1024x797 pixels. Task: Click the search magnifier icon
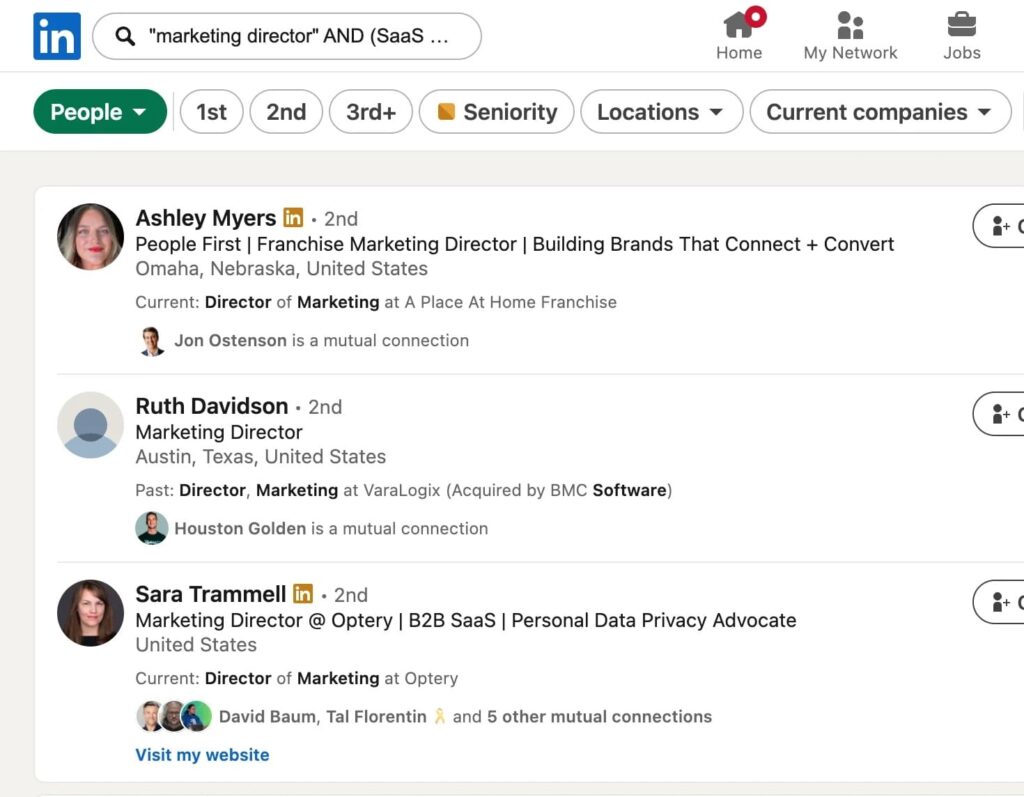pos(124,35)
